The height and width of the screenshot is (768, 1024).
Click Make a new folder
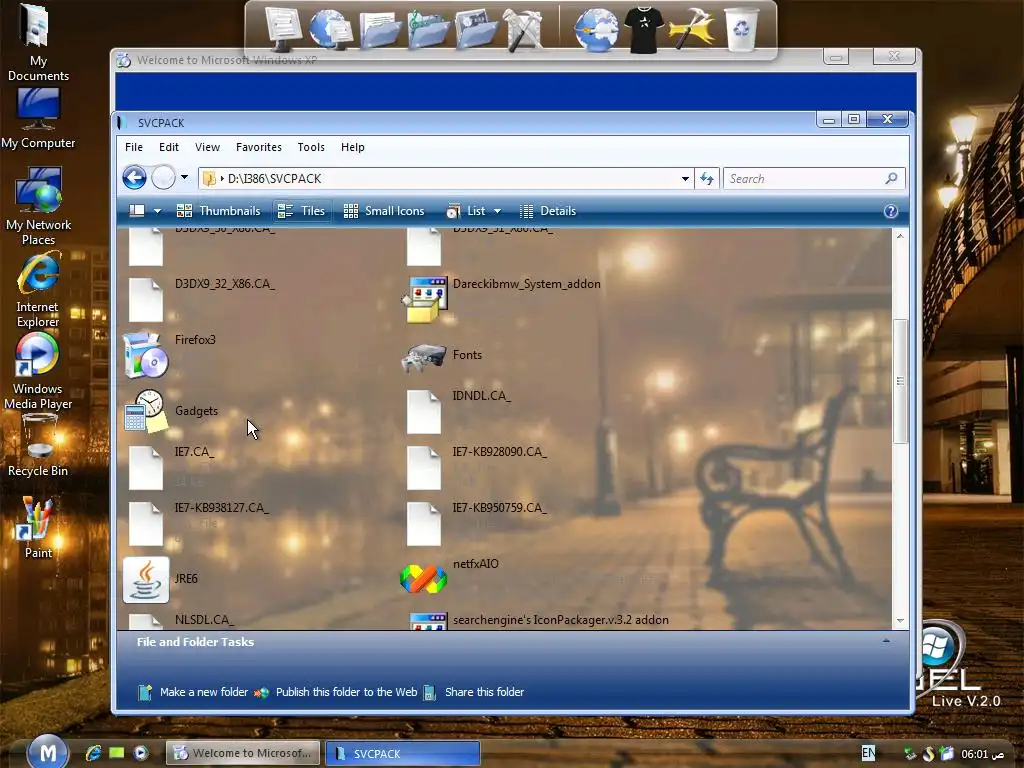tap(193, 692)
